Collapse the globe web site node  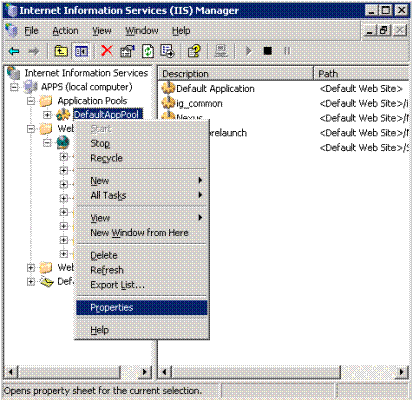(47, 143)
